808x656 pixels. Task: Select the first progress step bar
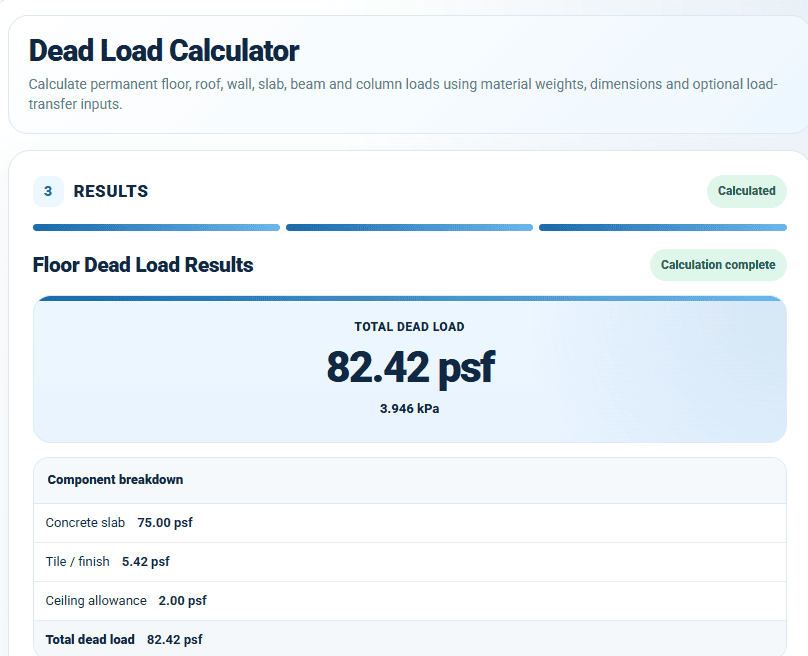156,227
